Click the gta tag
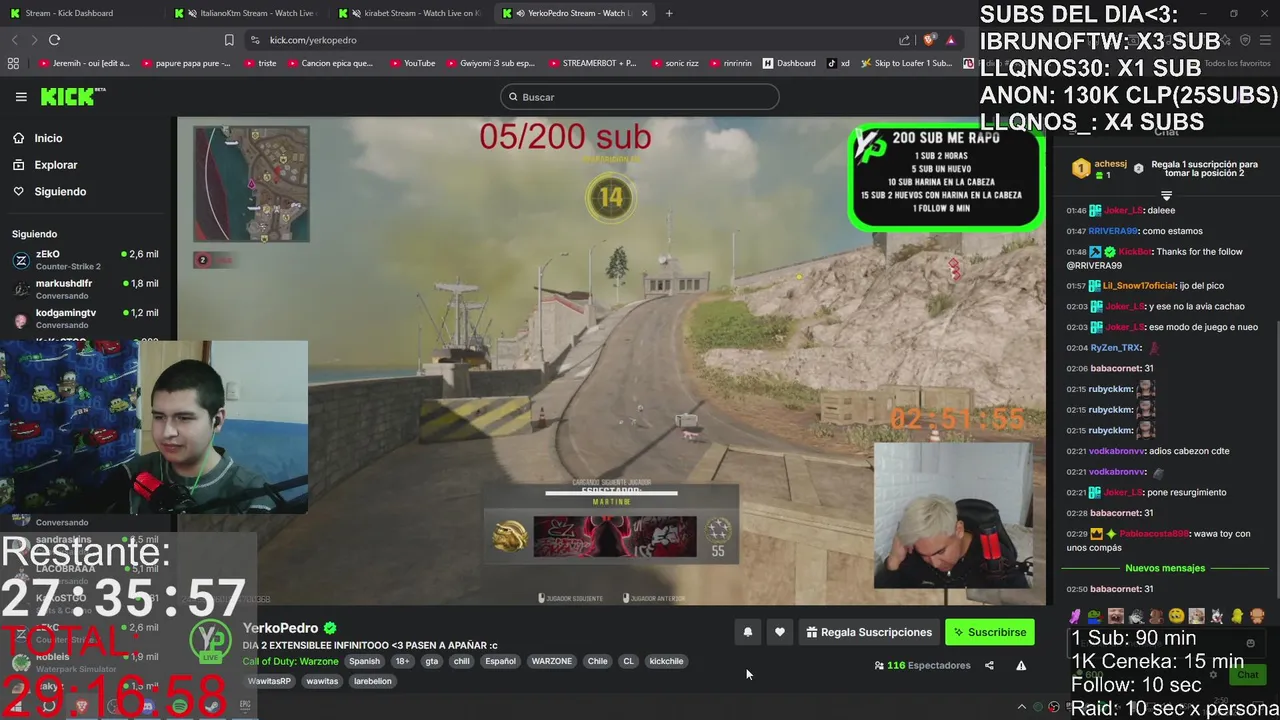1280x720 pixels. 431,661
